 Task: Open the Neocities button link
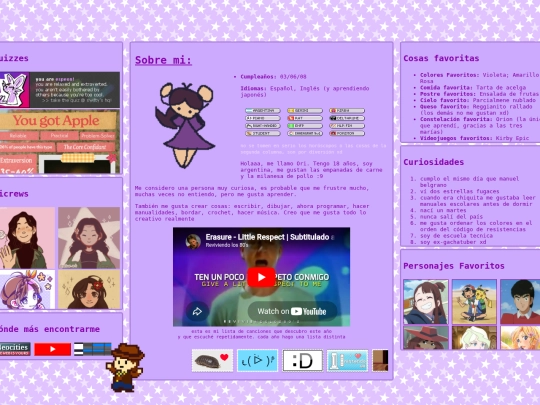click(x=15, y=349)
